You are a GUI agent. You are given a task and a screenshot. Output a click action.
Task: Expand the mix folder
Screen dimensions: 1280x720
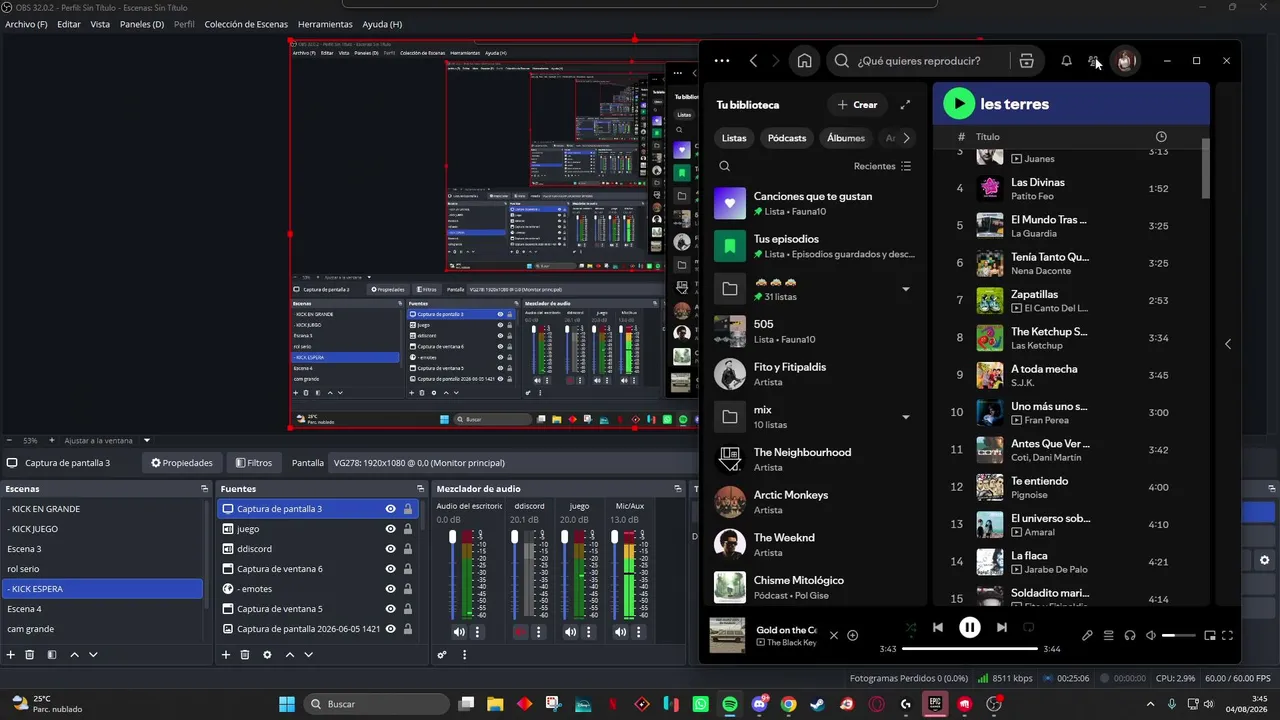(906, 417)
